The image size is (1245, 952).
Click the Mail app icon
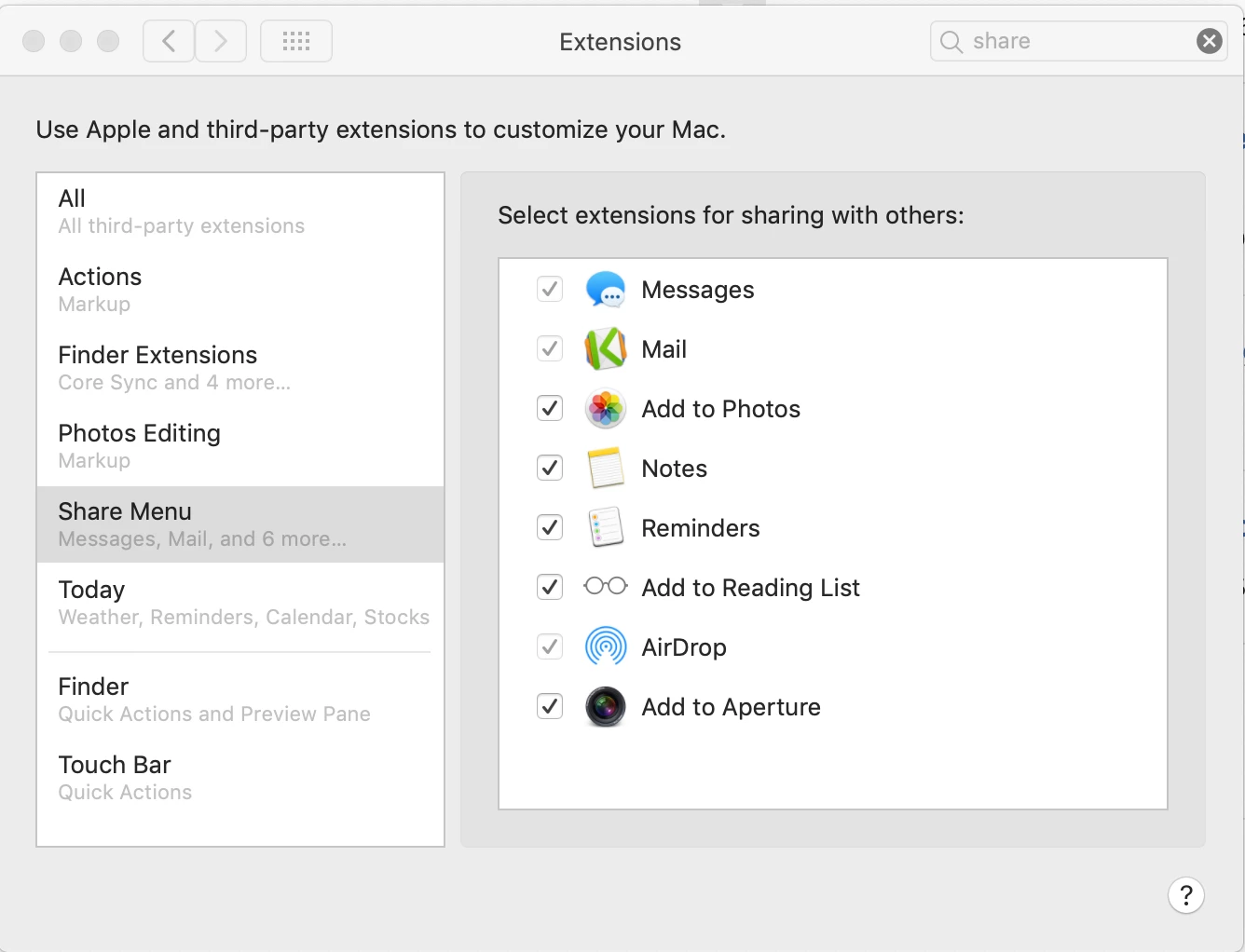click(x=606, y=349)
